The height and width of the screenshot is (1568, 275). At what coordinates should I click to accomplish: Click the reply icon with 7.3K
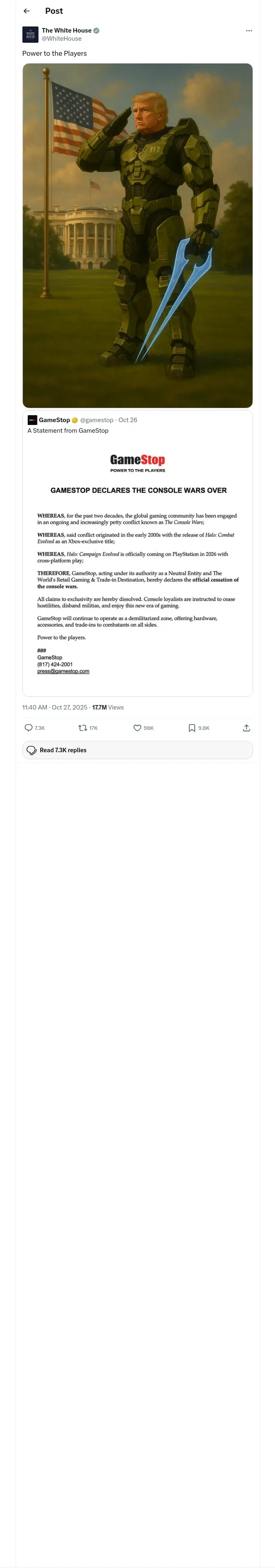point(35,728)
